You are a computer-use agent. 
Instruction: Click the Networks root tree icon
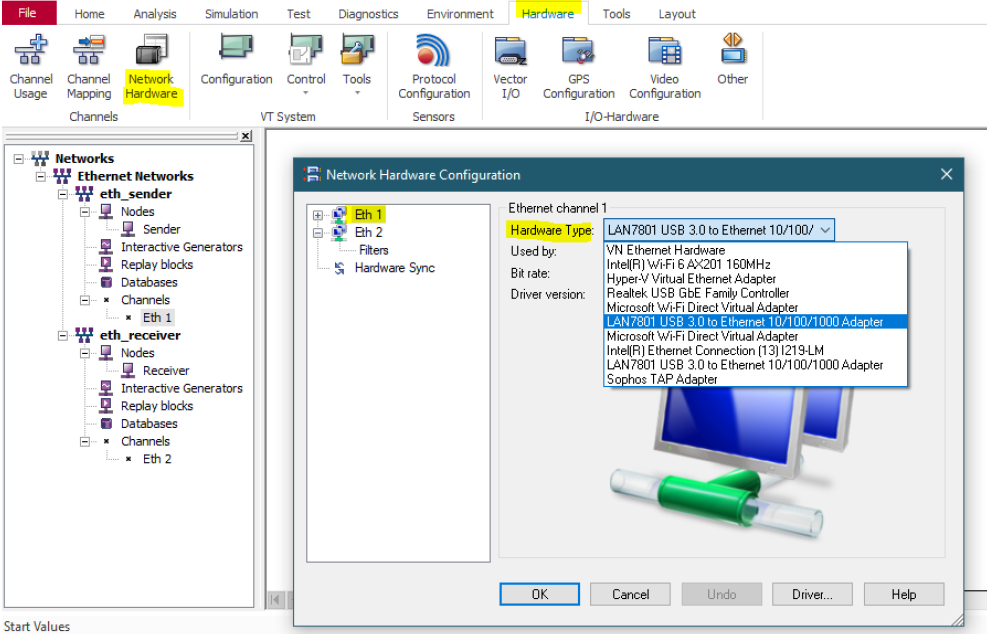(40, 158)
